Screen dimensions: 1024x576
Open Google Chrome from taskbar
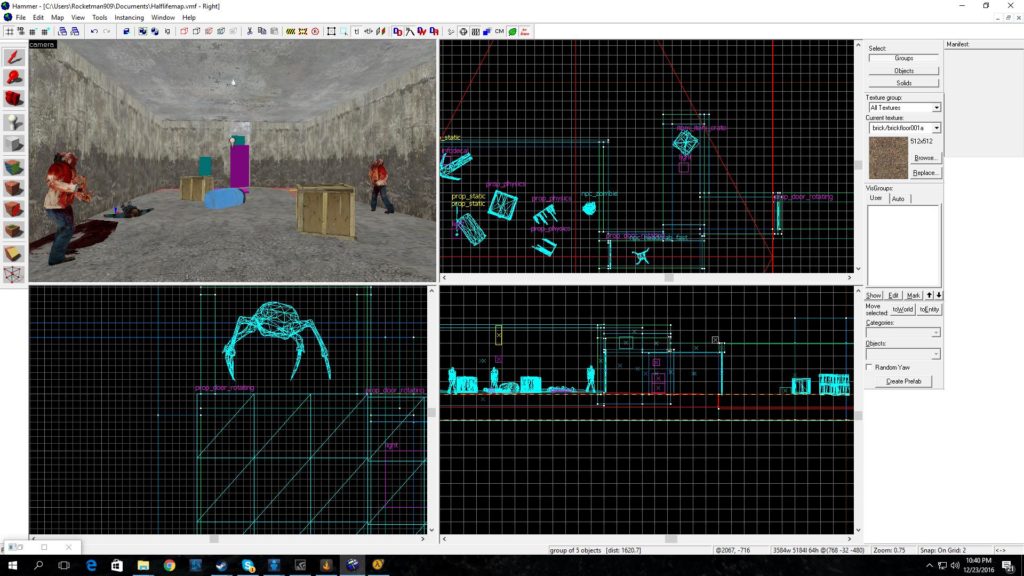tap(169, 566)
